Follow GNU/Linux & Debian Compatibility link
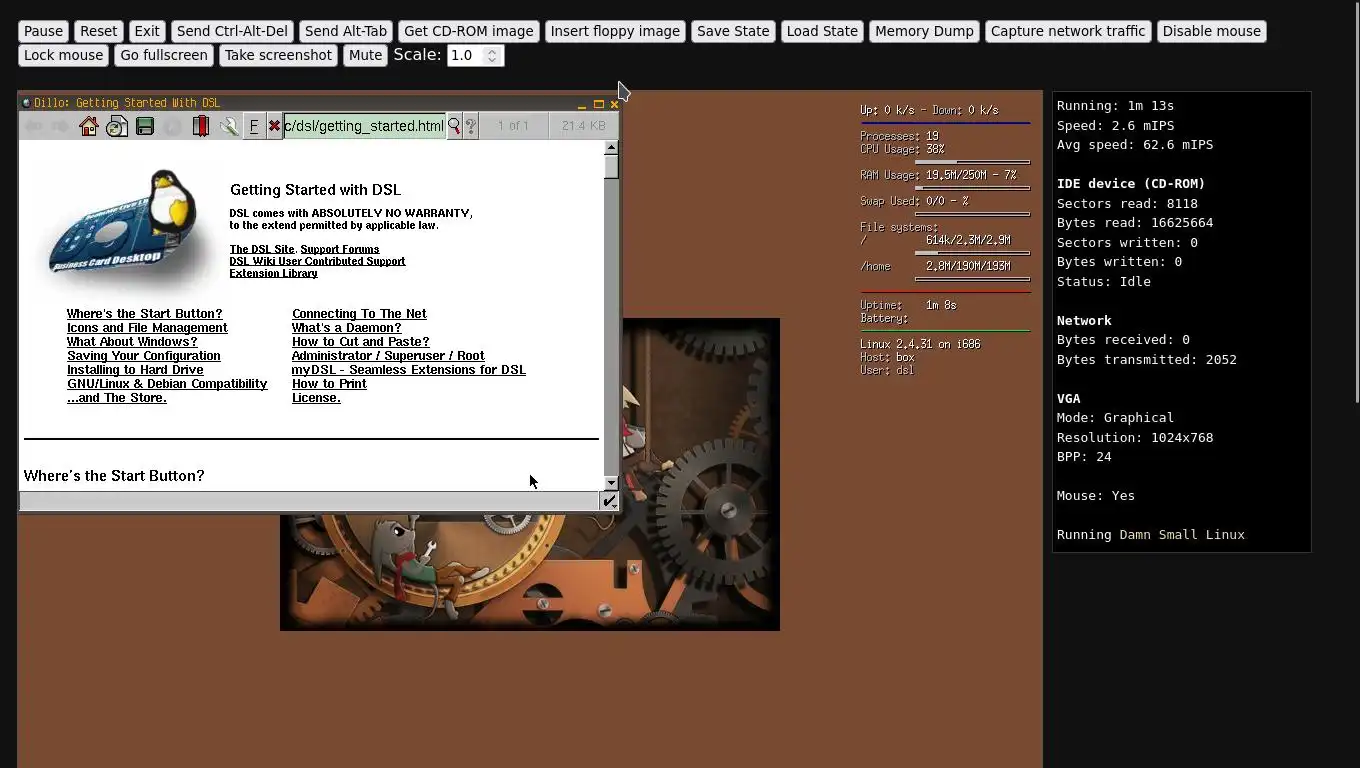Screen dimensions: 1360x768 tap(167, 384)
